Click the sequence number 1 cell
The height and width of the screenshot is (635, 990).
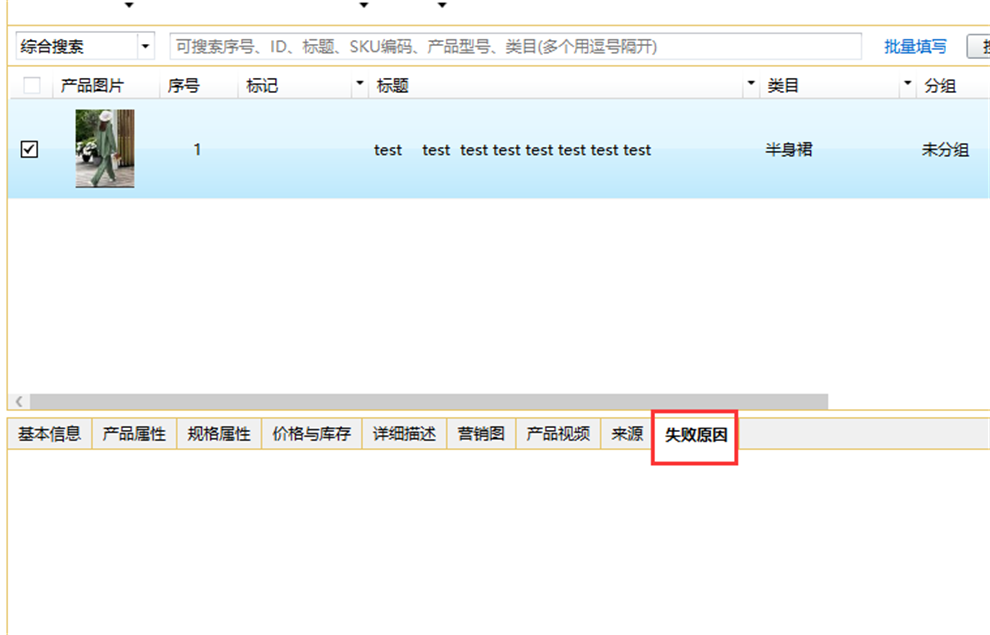tap(197, 150)
